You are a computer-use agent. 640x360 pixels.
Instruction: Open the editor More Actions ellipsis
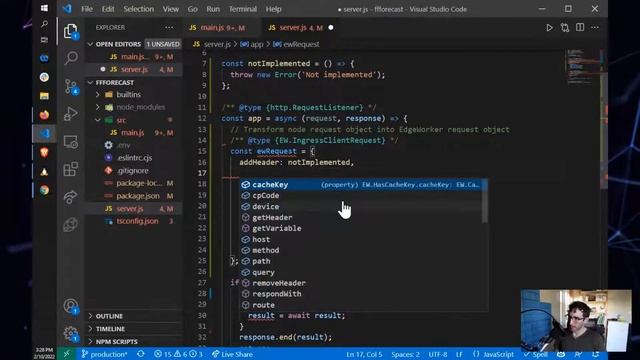click(x=595, y=27)
